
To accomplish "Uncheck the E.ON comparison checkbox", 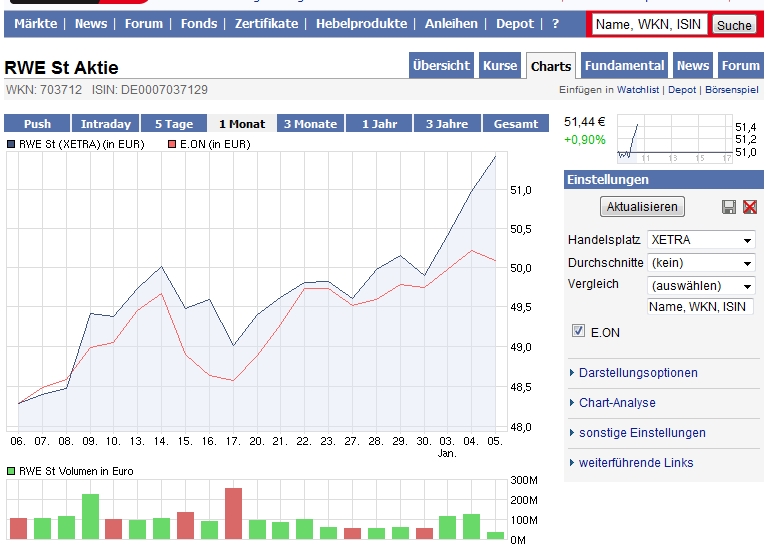I will pos(578,330).
